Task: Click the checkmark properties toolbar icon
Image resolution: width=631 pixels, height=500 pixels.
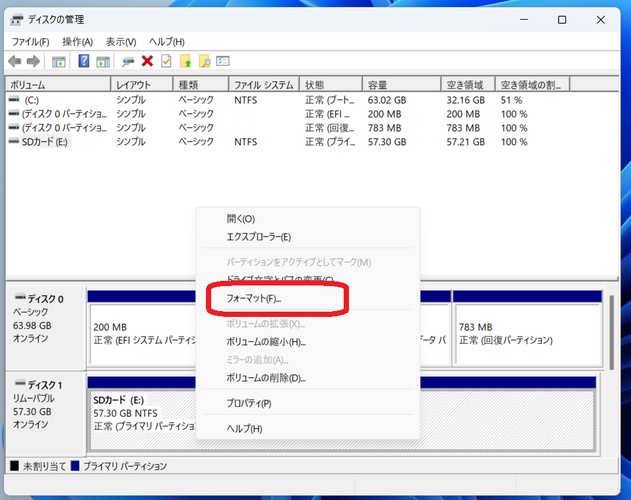Action: point(166,61)
